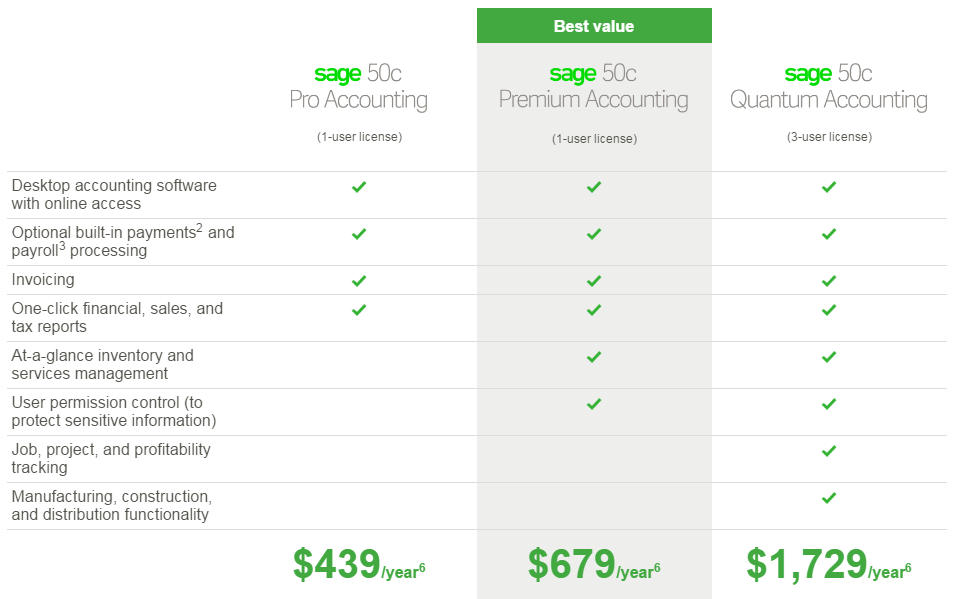Open Sage 50c Pro Accounting heading
The image size is (960, 599).
(359, 87)
